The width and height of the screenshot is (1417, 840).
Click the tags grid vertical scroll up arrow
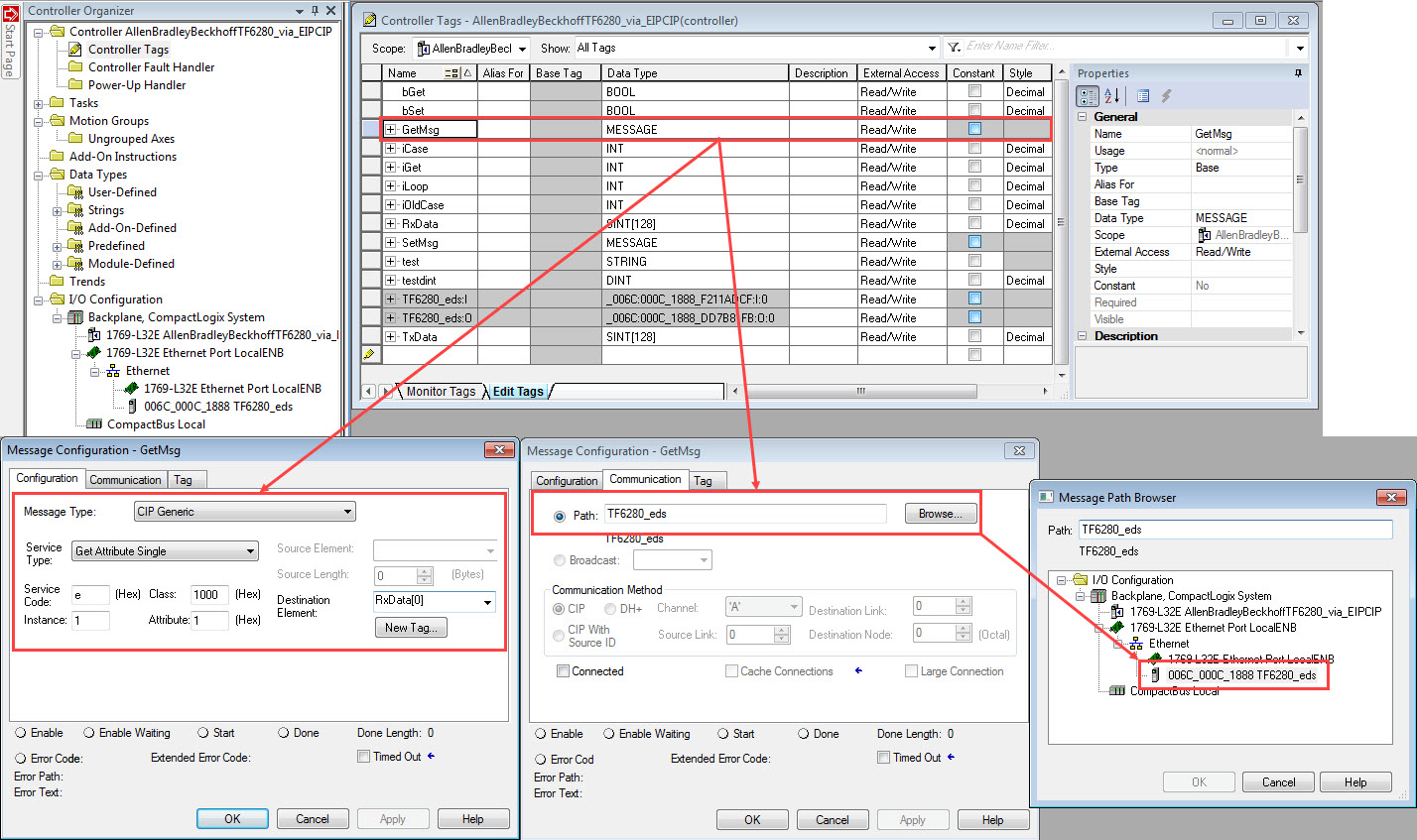tap(1063, 72)
